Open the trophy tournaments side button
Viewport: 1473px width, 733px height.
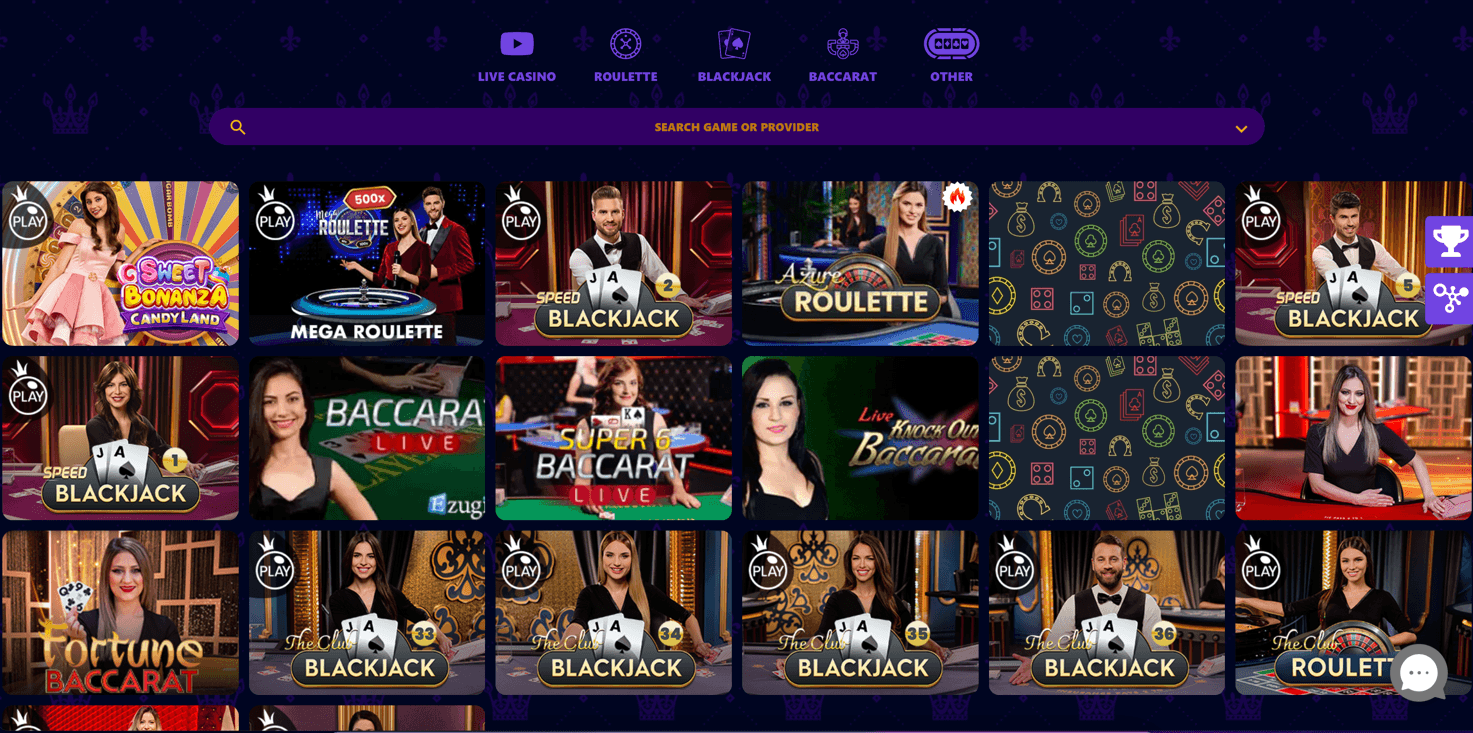[1450, 241]
